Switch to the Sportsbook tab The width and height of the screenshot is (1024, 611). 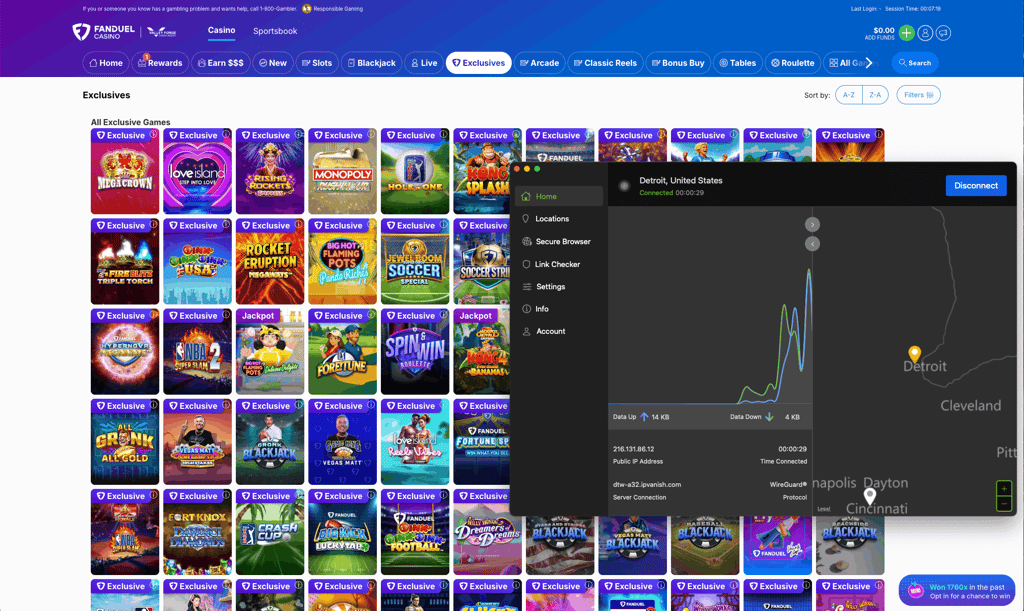[x=275, y=31]
